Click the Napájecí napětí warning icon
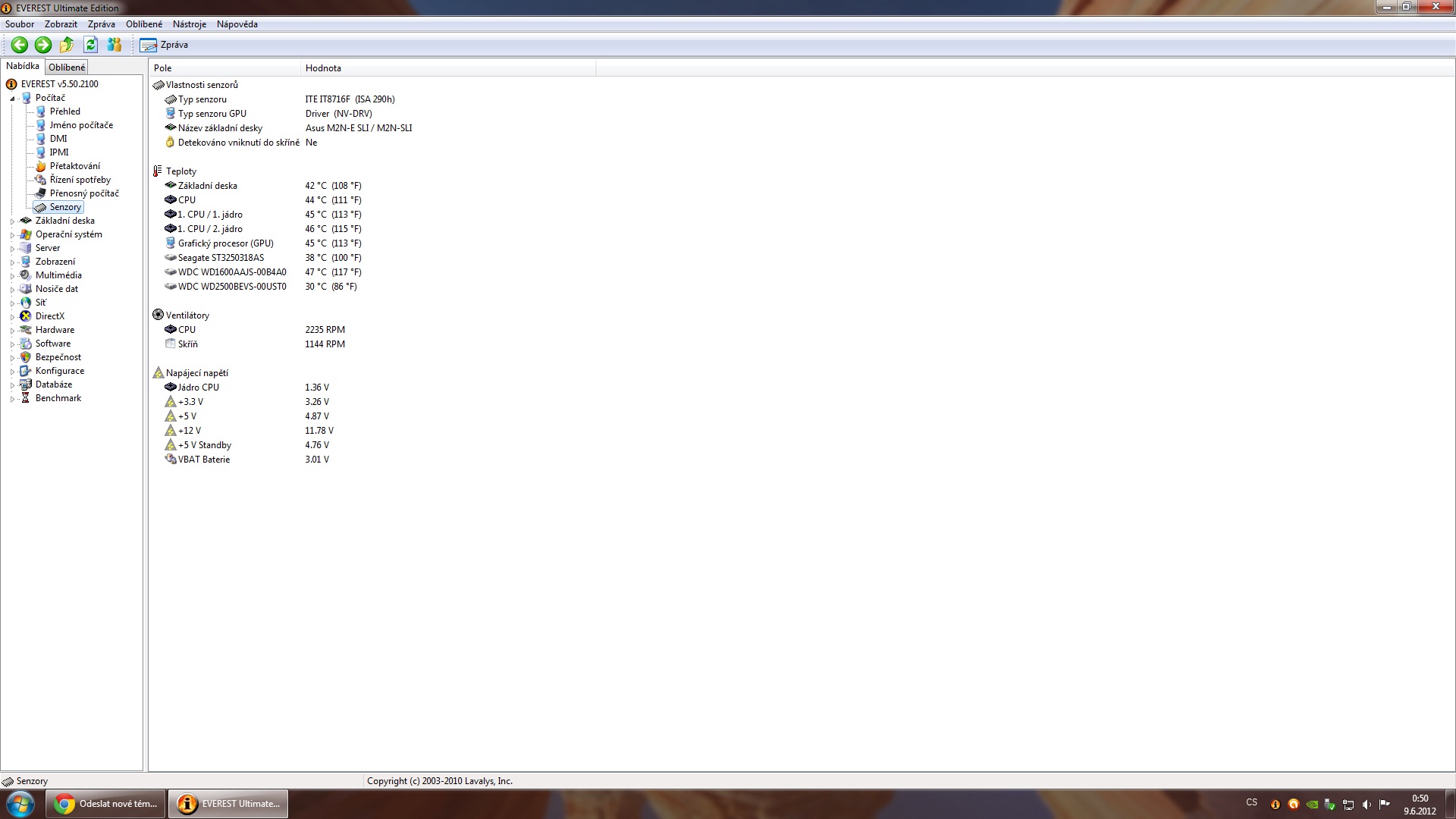 (x=158, y=373)
